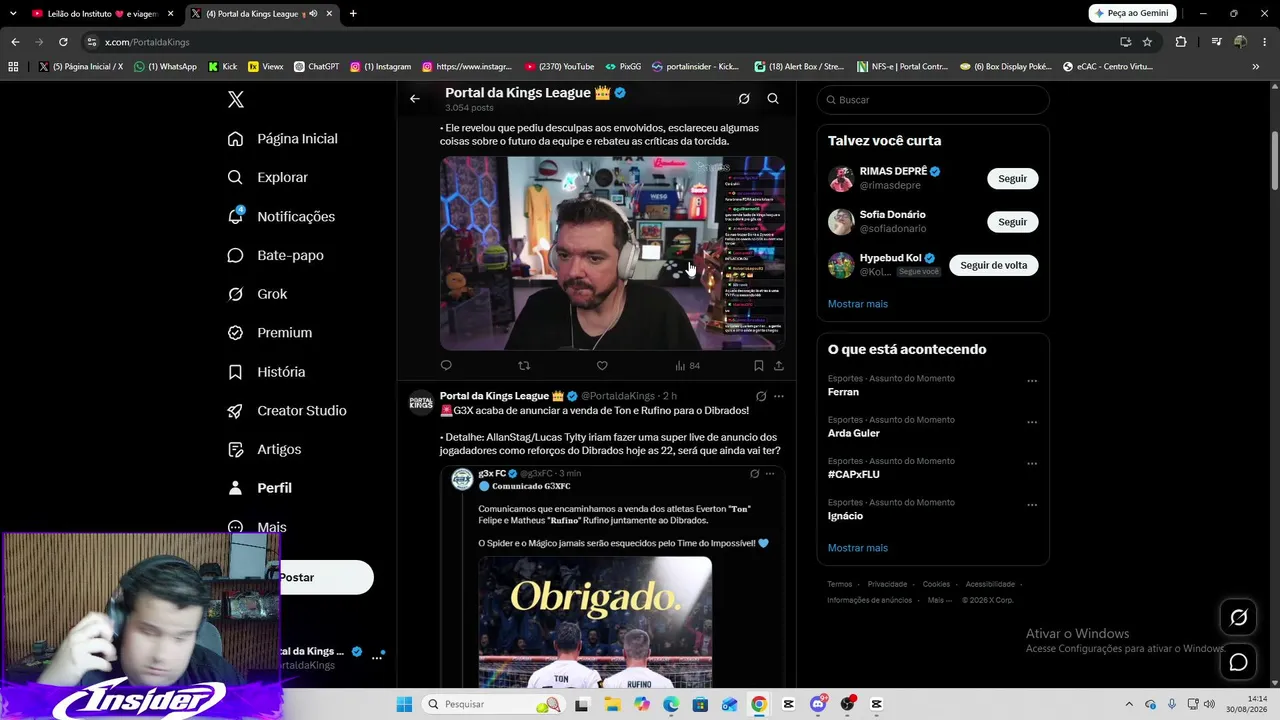
Task: Click the Buscar search field
Action: coord(933,100)
